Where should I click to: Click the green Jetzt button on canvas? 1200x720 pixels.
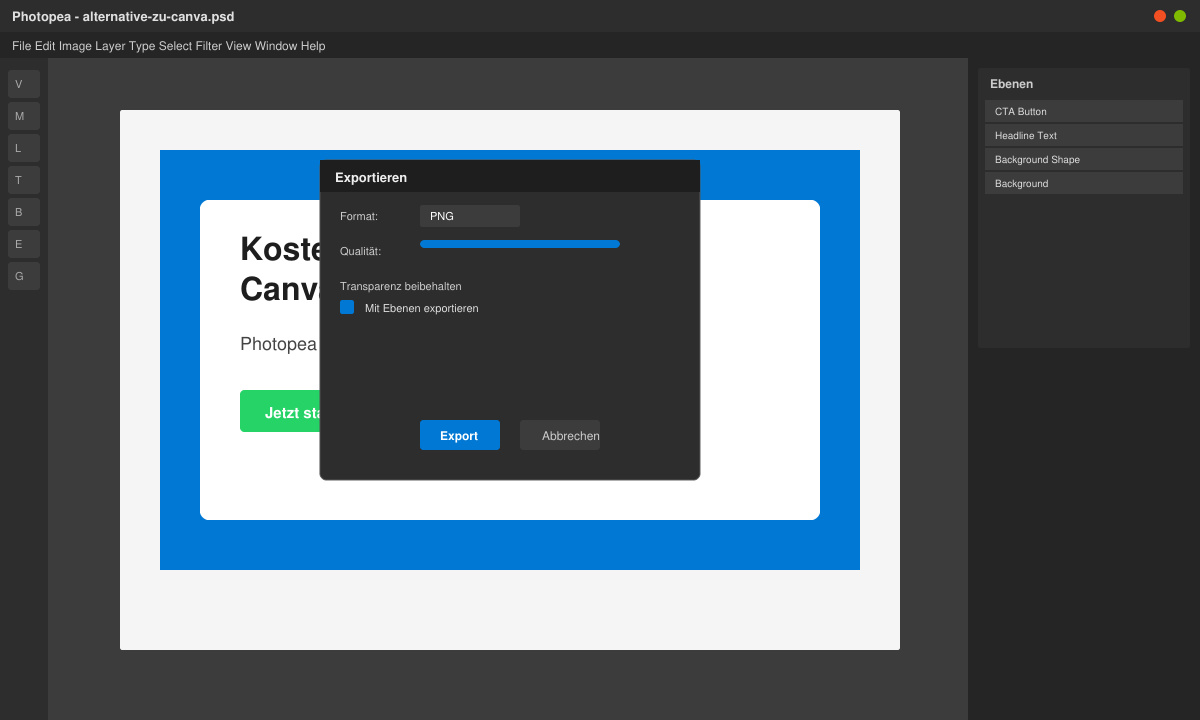(280, 411)
